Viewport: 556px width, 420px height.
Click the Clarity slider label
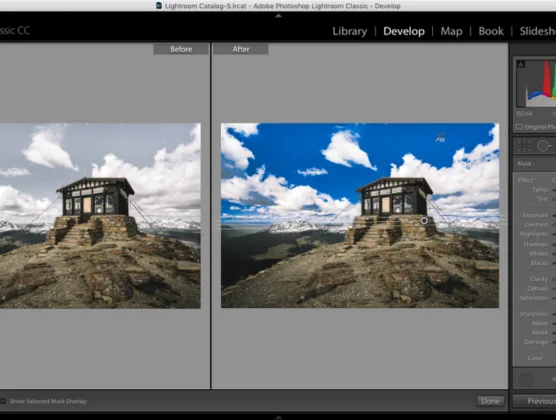coord(539,279)
